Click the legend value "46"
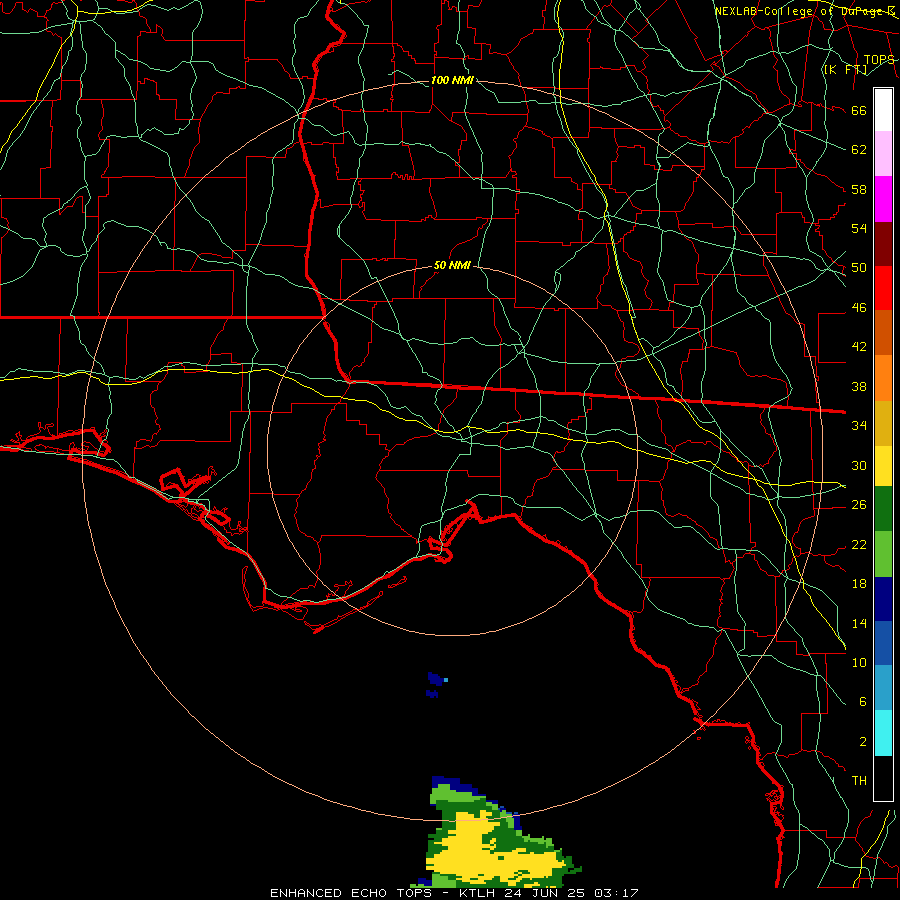This screenshot has width=900, height=900. tap(859, 308)
